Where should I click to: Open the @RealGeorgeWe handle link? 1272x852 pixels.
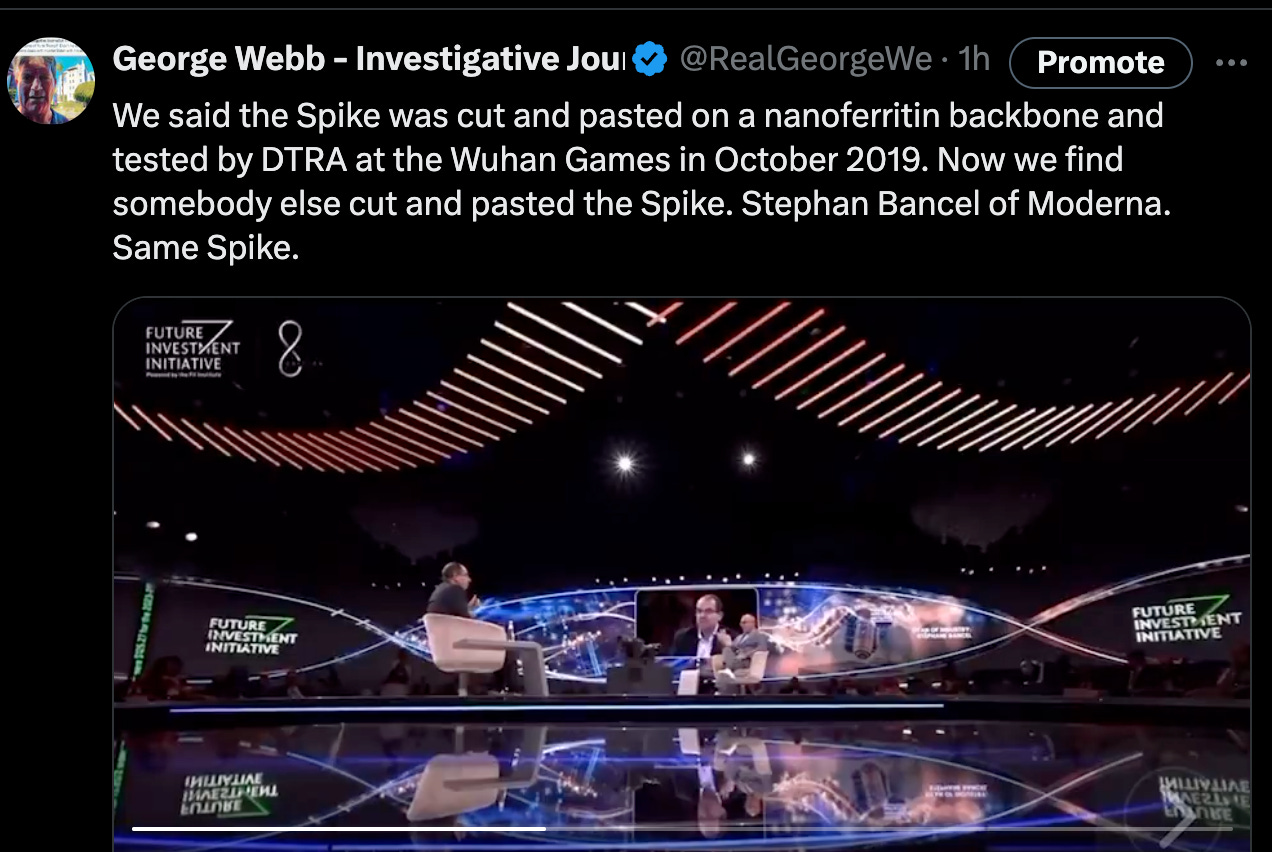pyautogui.click(x=806, y=60)
